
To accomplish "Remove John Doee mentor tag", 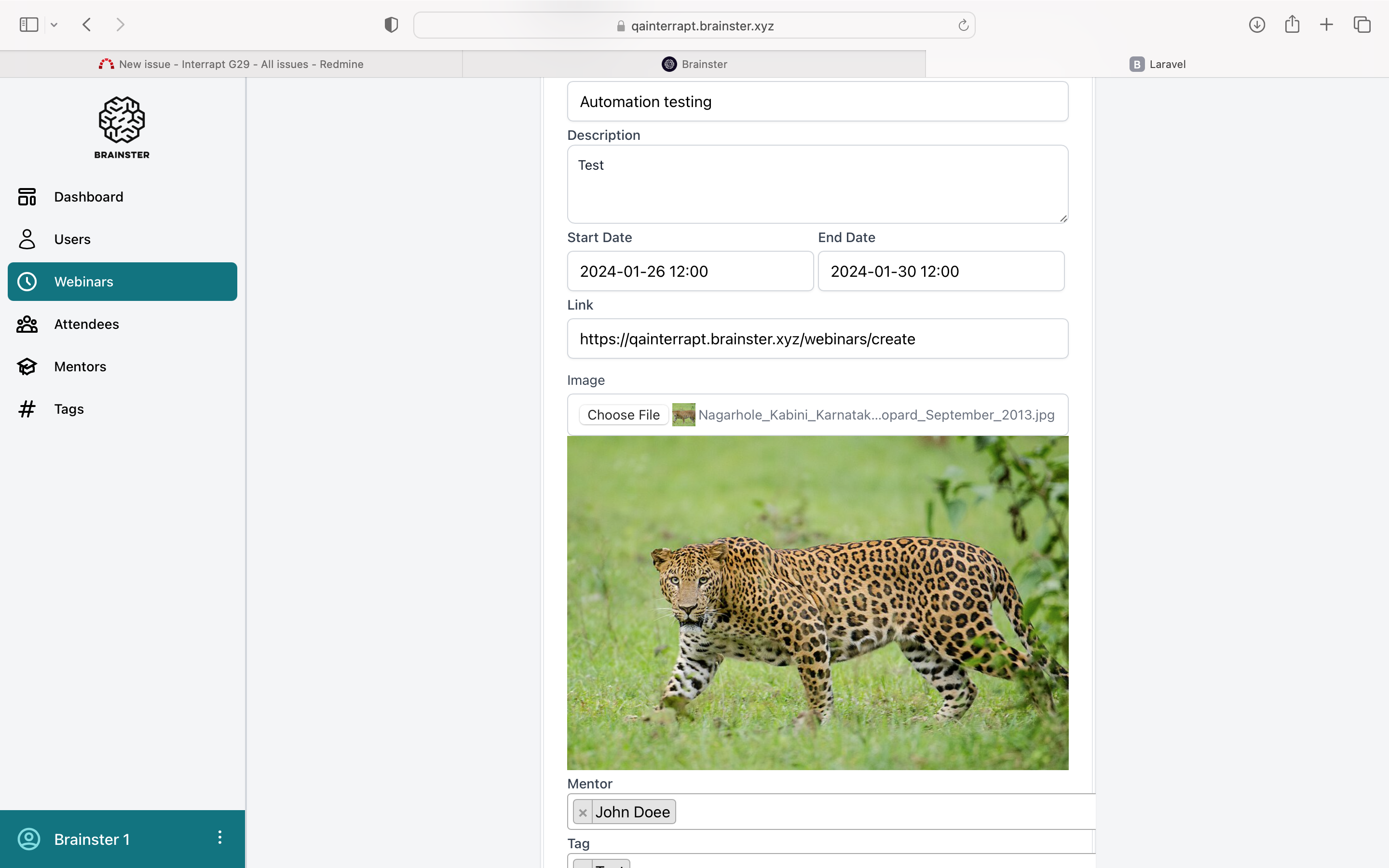I will coord(583,813).
